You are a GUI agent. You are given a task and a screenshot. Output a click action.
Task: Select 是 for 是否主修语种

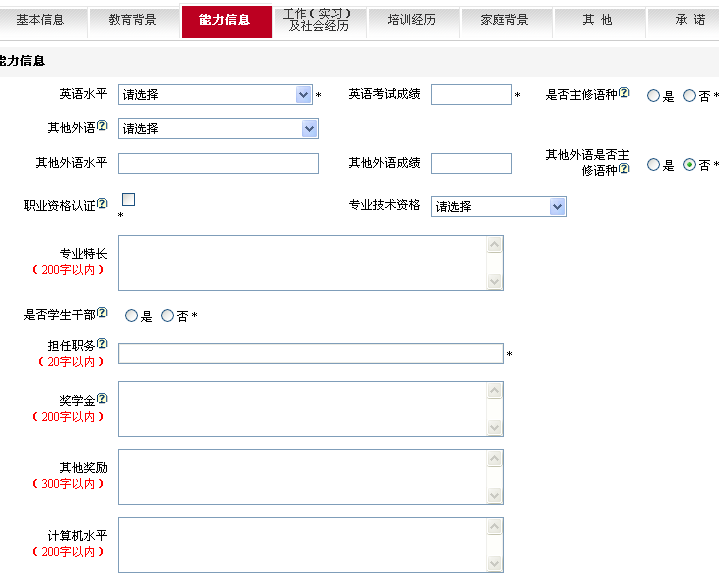tap(653, 96)
